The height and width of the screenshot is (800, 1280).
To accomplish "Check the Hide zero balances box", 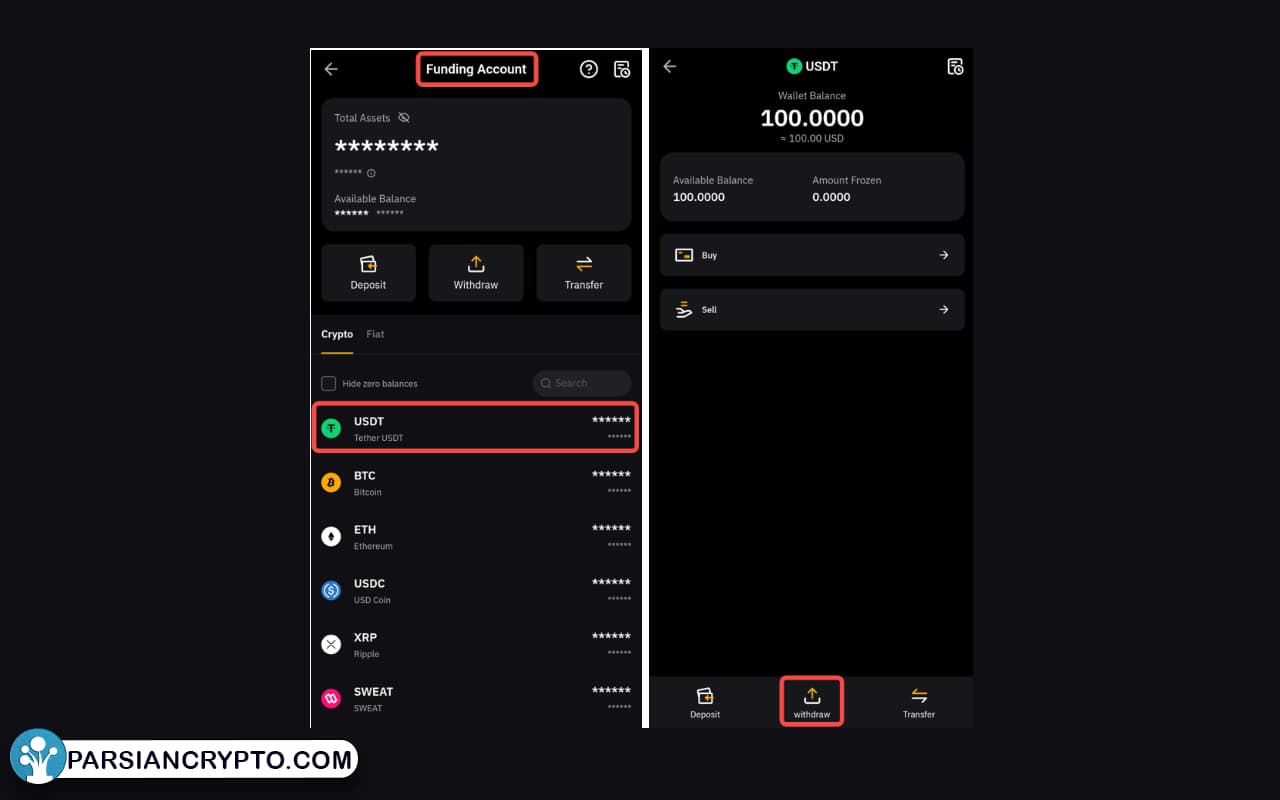I will click(328, 383).
